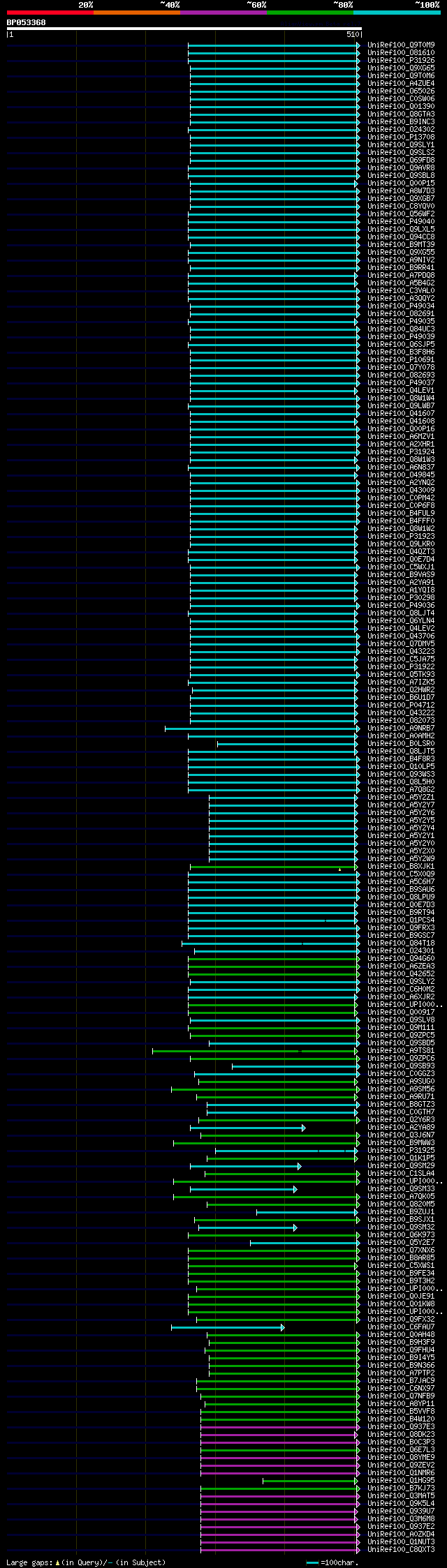Click the white query length bar
Screen dimensions: 447x1568
tap(184, 29)
